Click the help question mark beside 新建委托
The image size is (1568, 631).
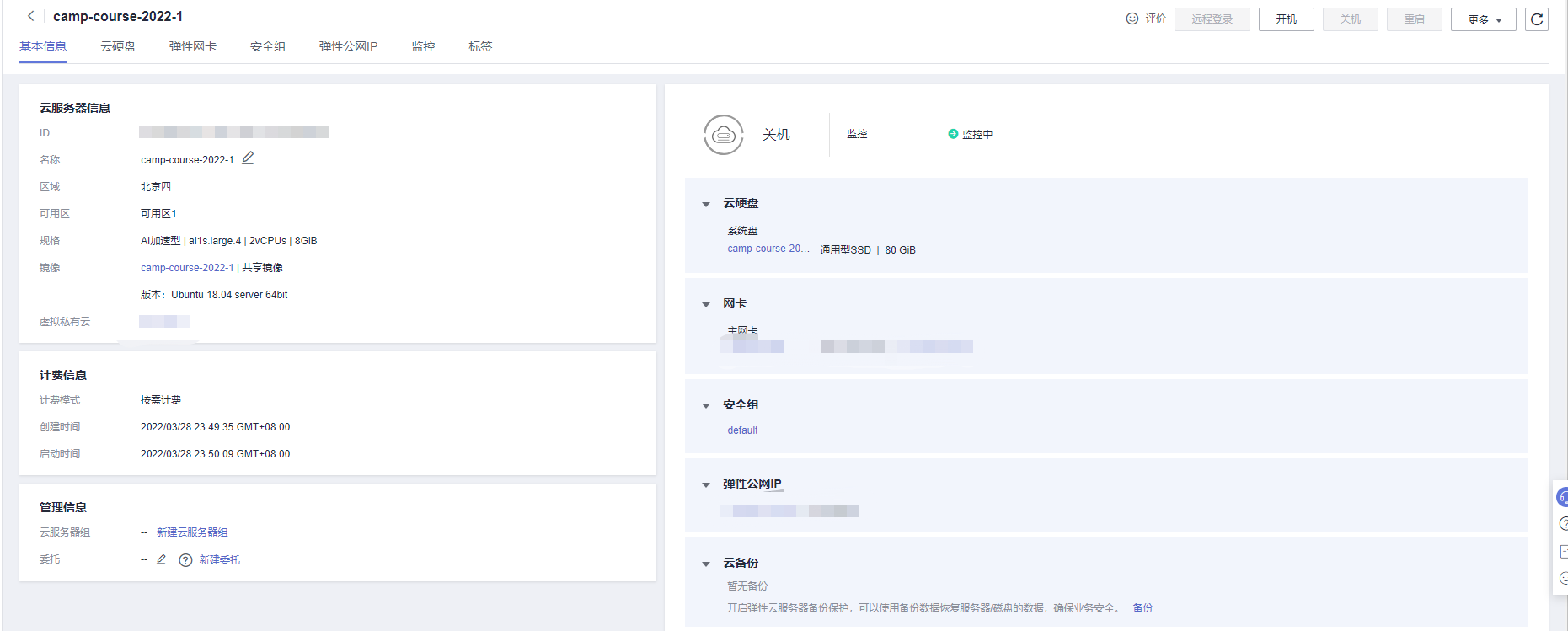point(185,560)
